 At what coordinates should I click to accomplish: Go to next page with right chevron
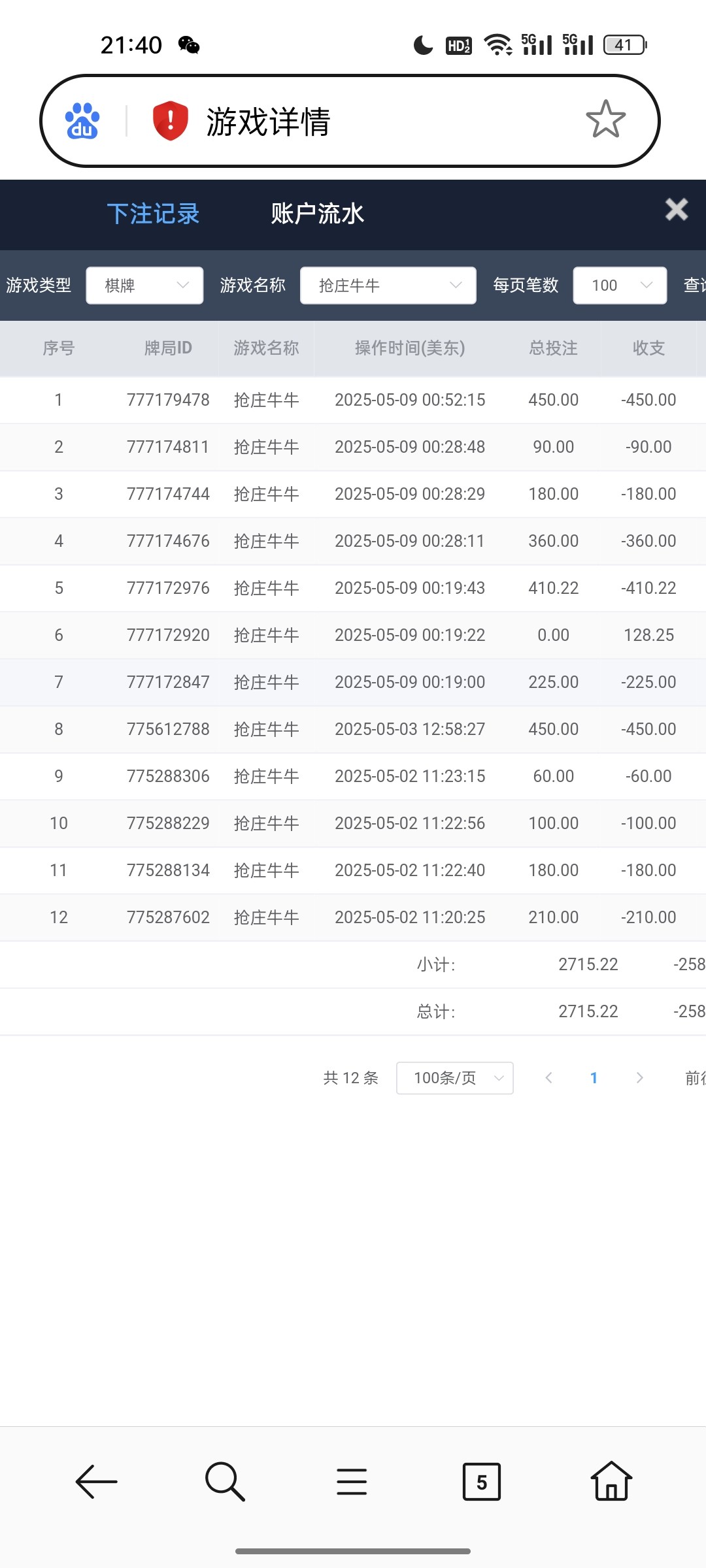pos(639,1078)
